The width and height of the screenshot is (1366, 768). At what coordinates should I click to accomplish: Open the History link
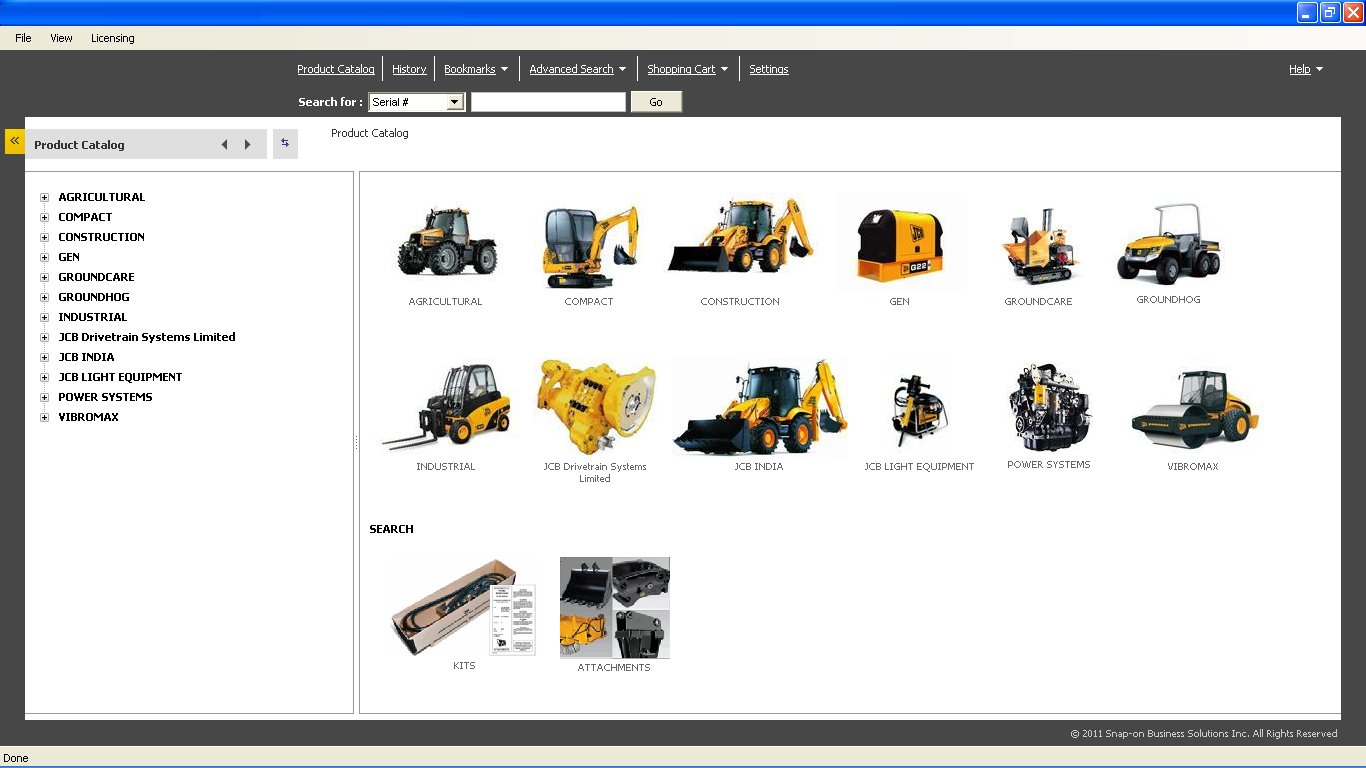409,69
